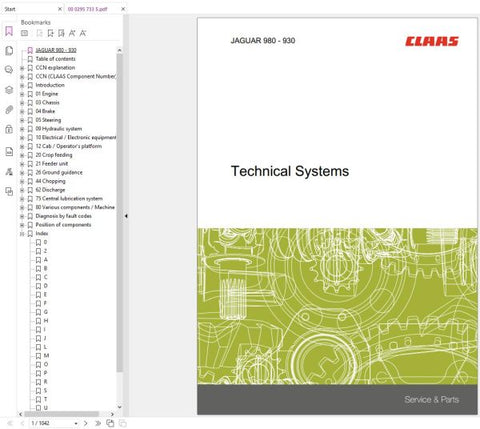Screen dimensions: 480x429
Task: Open the Bookmarks panel icon in sidebar
Action: coord(9,31)
